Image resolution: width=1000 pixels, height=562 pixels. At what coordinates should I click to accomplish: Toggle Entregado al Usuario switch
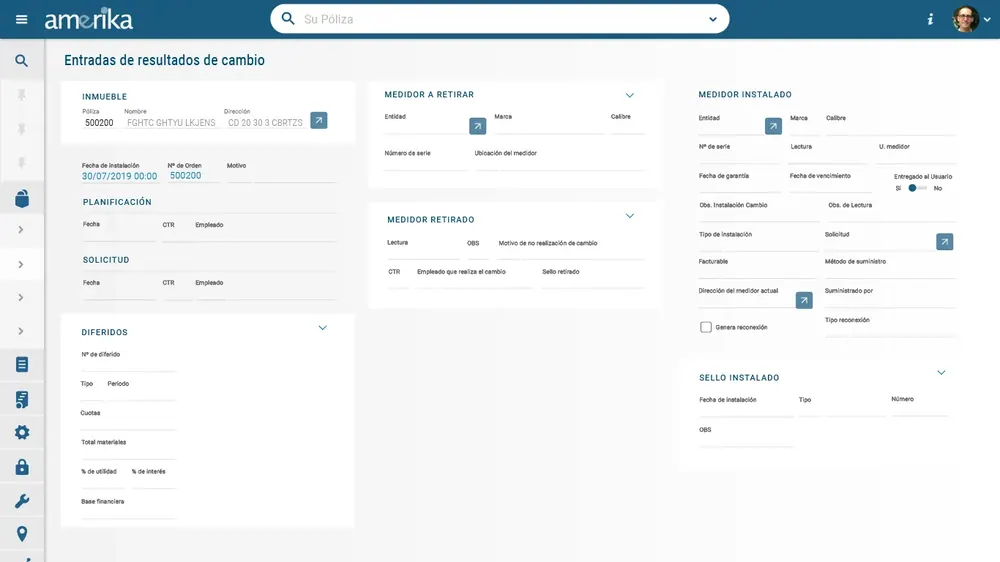[917, 188]
